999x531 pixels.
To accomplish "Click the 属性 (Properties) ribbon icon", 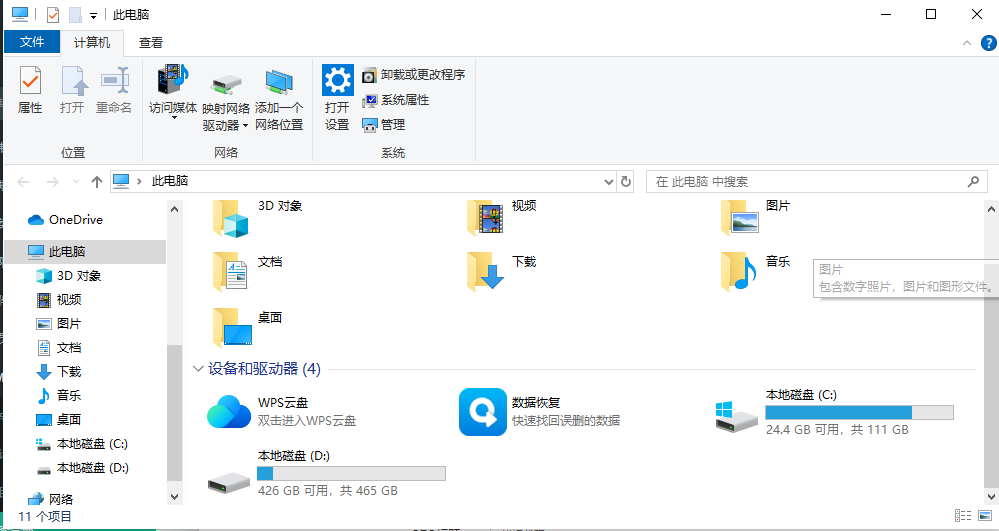I will [30, 90].
